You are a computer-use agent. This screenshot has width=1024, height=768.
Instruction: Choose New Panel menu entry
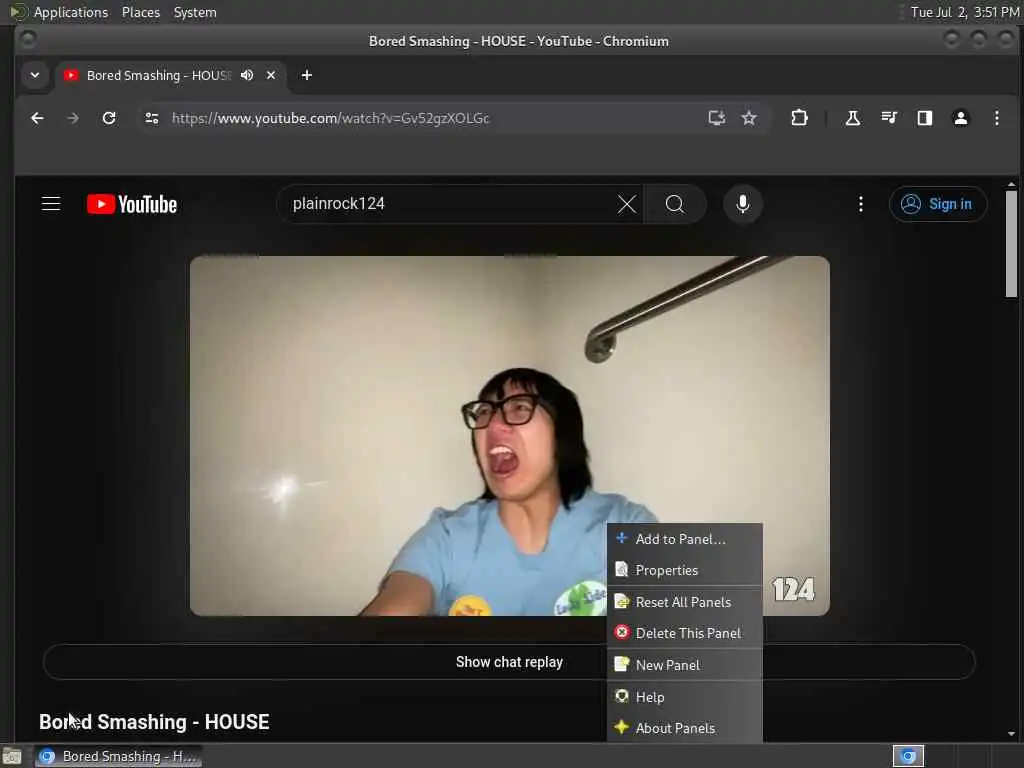click(684, 665)
